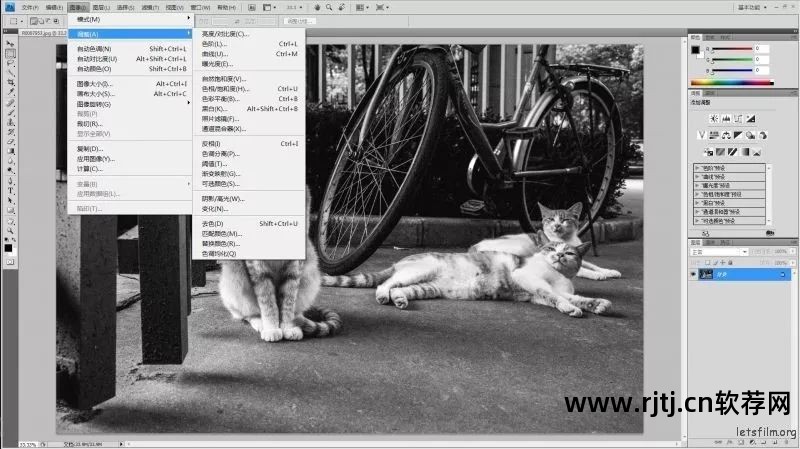Select '图像大小(I)...' in the Image menu
The width and height of the screenshot is (800, 449).
click(x=96, y=84)
